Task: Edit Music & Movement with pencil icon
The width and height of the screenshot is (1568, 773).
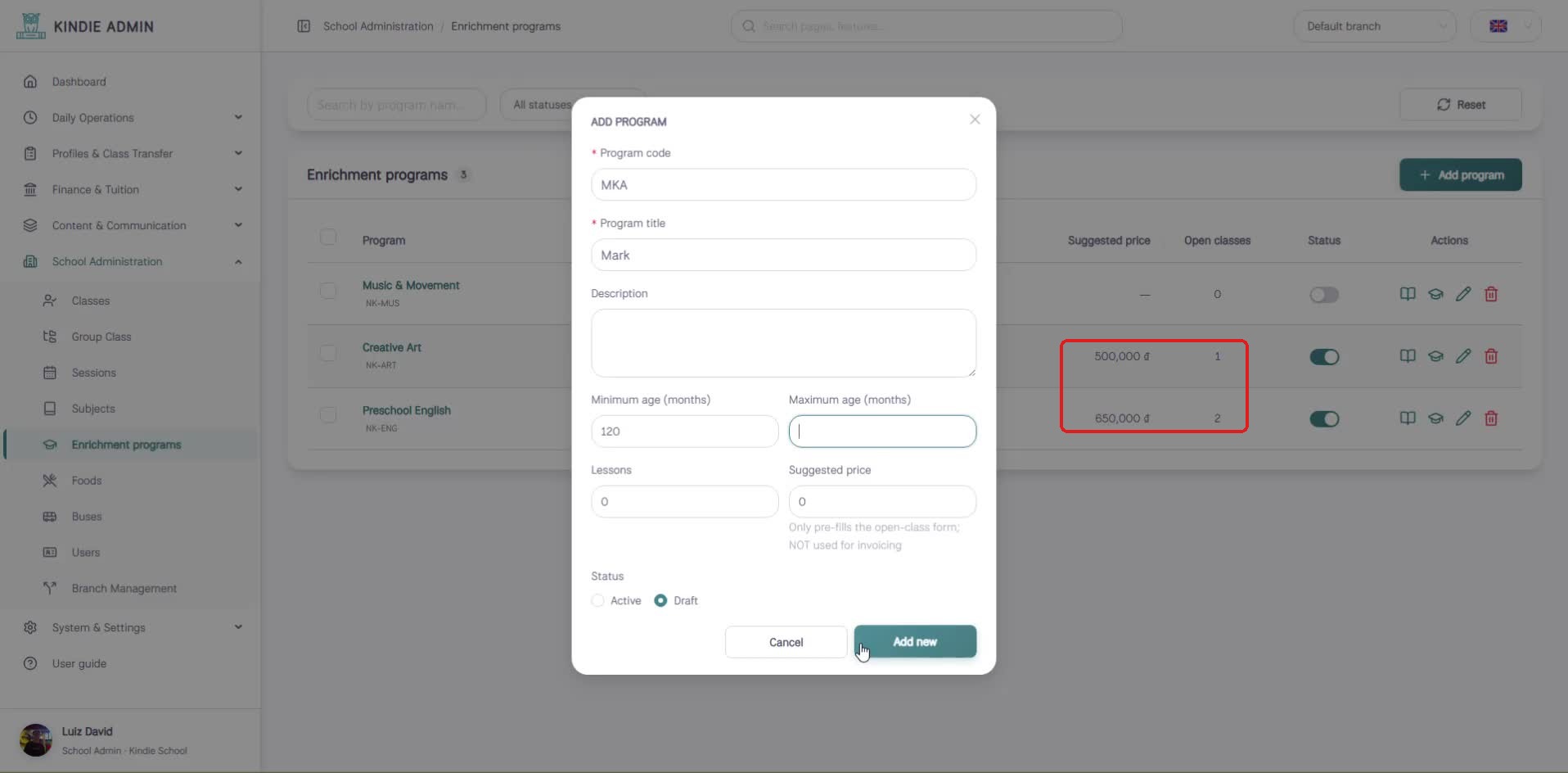Action: point(1463,294)
